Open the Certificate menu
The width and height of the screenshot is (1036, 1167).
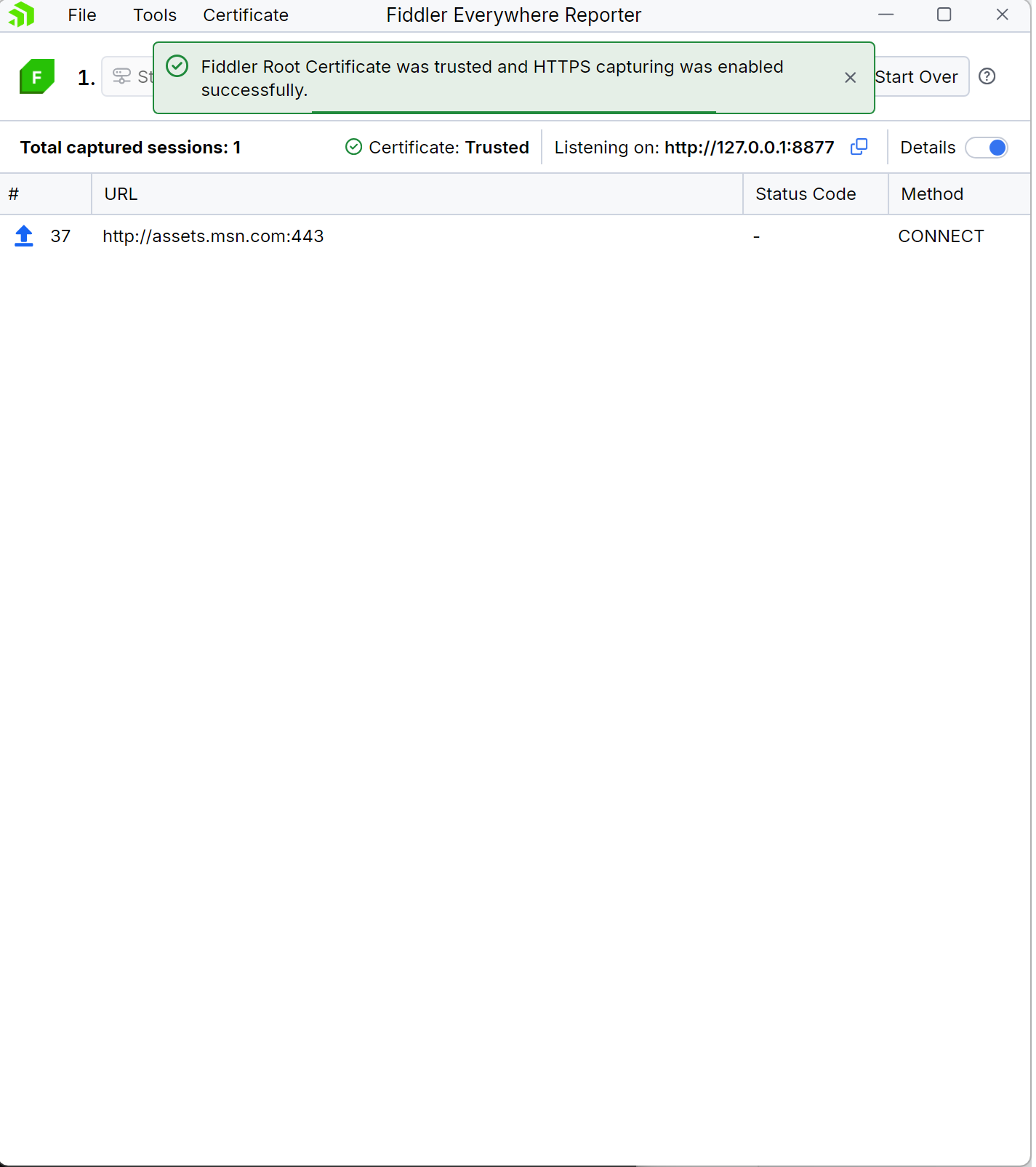click(x=246, y=15)
